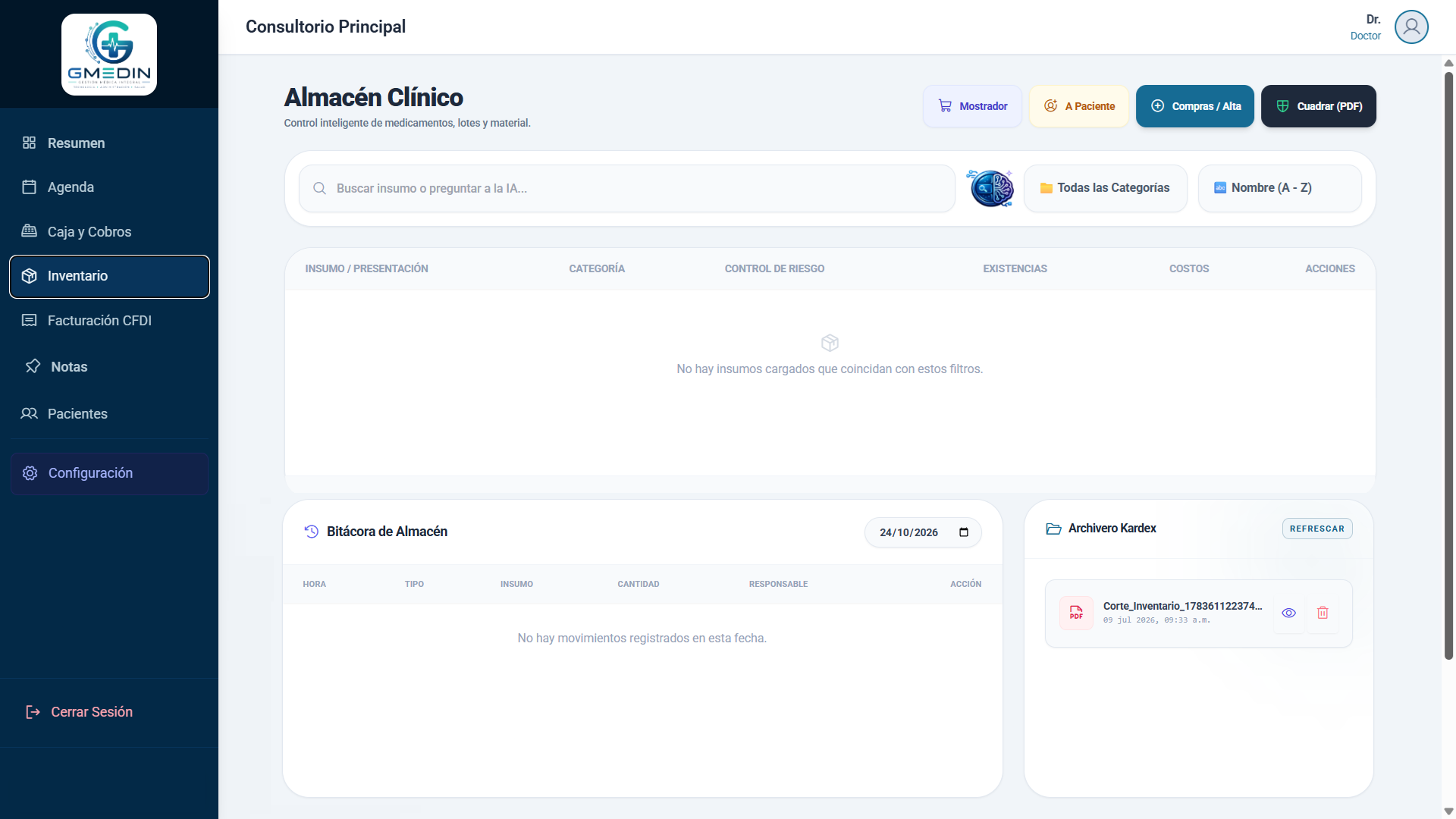Click the Mostrador button
The height and width of the screenshot is (819, 1456).
coord(972,106)
